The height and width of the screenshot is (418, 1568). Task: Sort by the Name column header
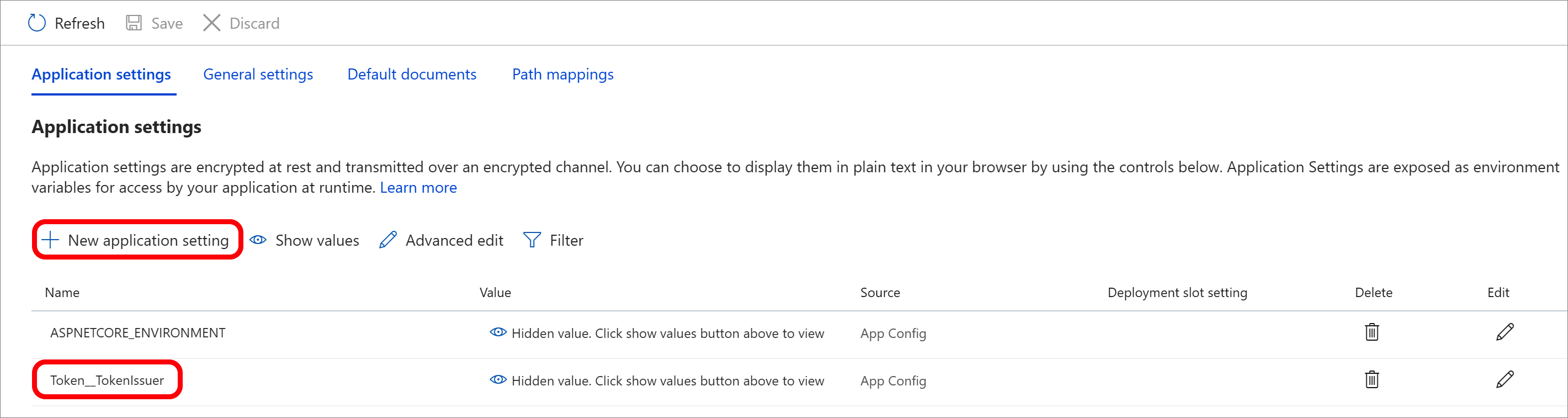click(x=62, y=293)
